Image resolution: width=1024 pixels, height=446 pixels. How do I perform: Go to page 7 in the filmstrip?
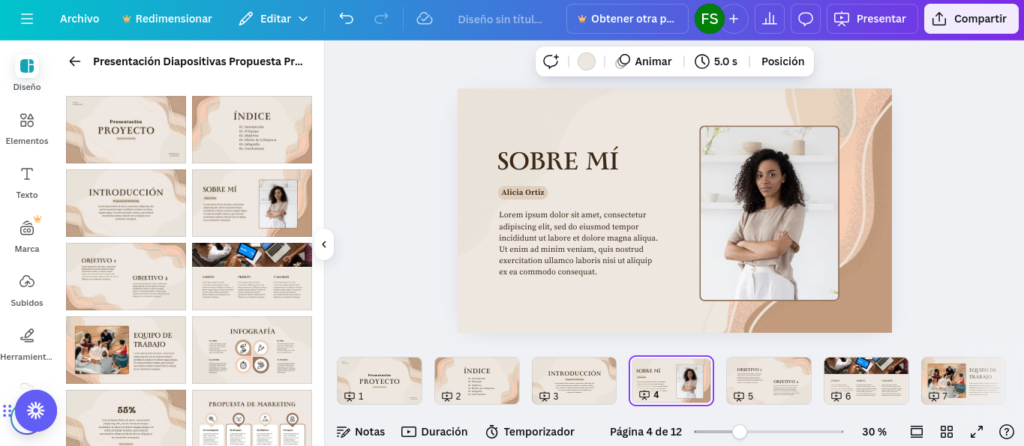tap(963, 381)
